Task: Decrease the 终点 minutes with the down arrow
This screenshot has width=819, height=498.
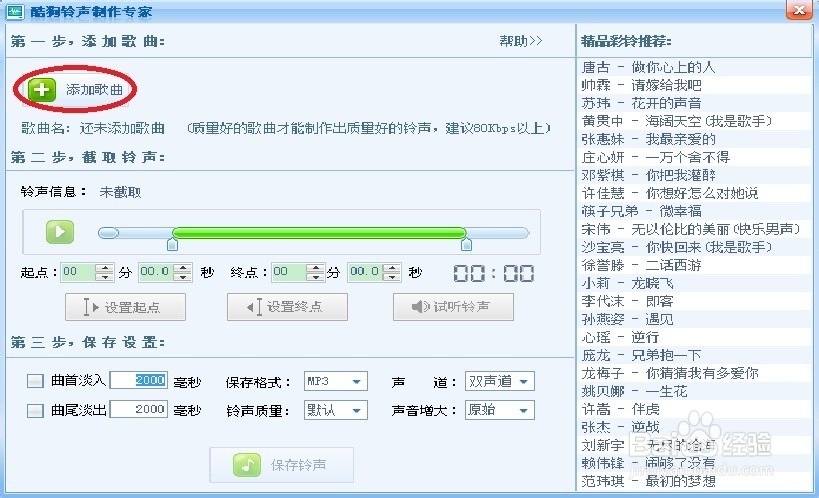Action: [315, 276]
